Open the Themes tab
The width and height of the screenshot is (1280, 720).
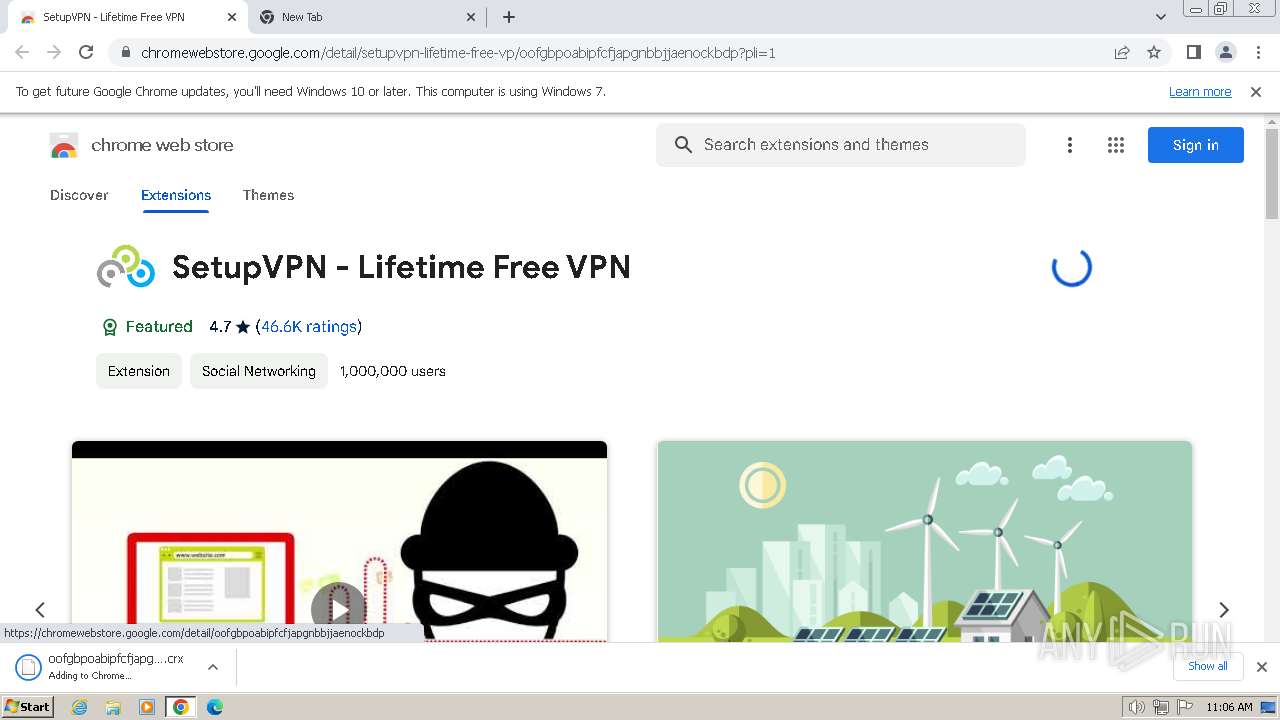[268, 195]
